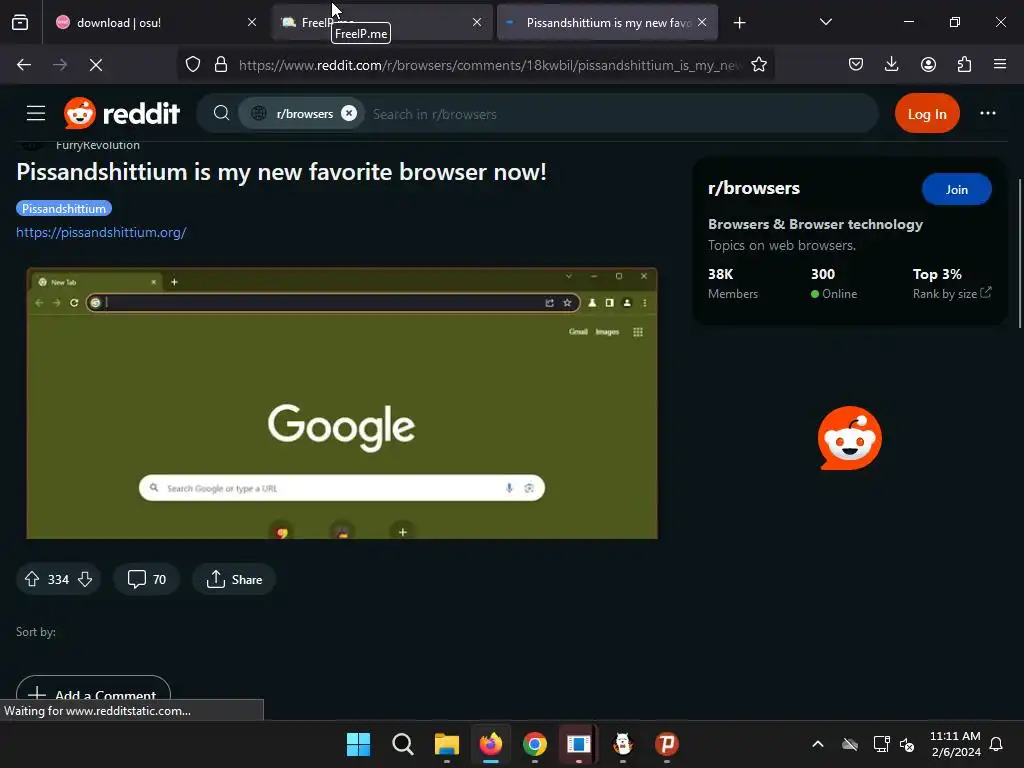
Task: Open the Rank by size link
Action: pyautogui.click(x=952, y=294)
